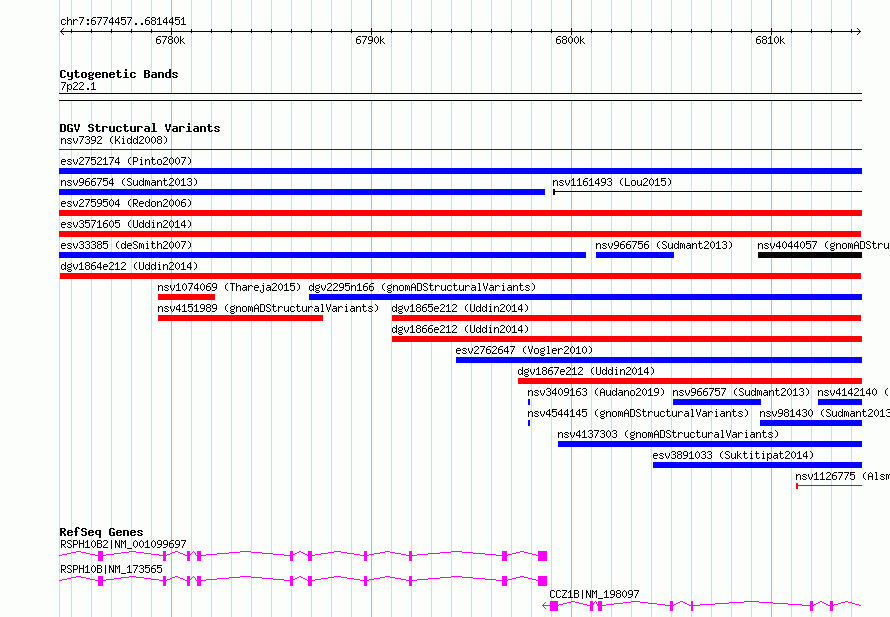
Task: Select esv2762647 (Vogler2010) label
Action: click(x=524, y=350)
